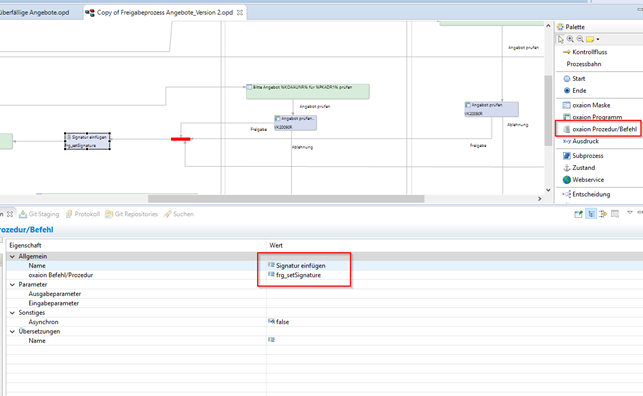Open the note tool dropdown arrow
The image size is (643, 396).
tap(597, 39)
